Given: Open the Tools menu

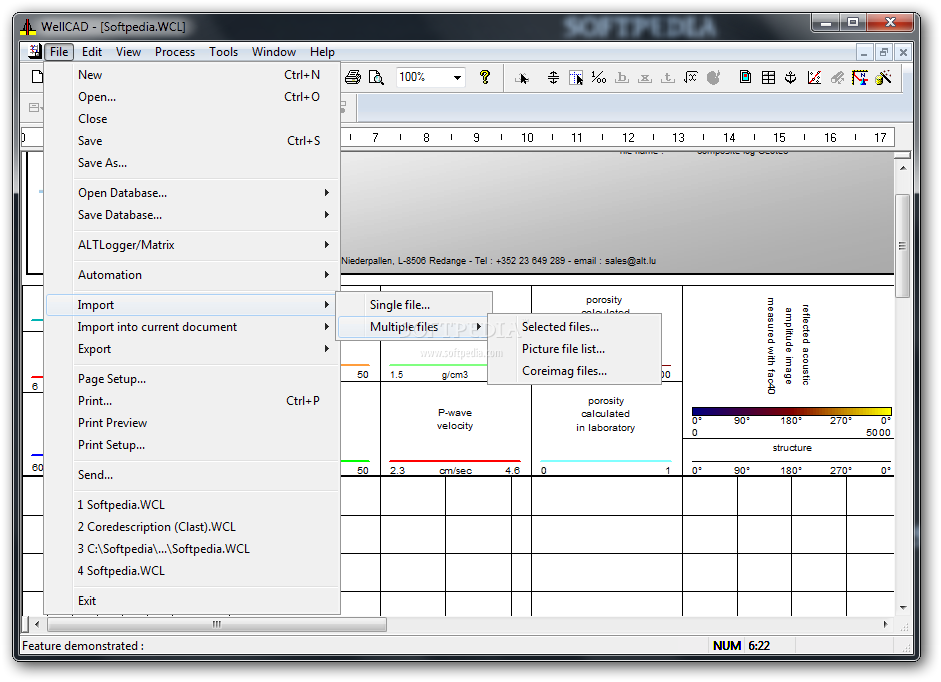Looking at the screenshot, I should pyautogui.click(x=223, y=52).
